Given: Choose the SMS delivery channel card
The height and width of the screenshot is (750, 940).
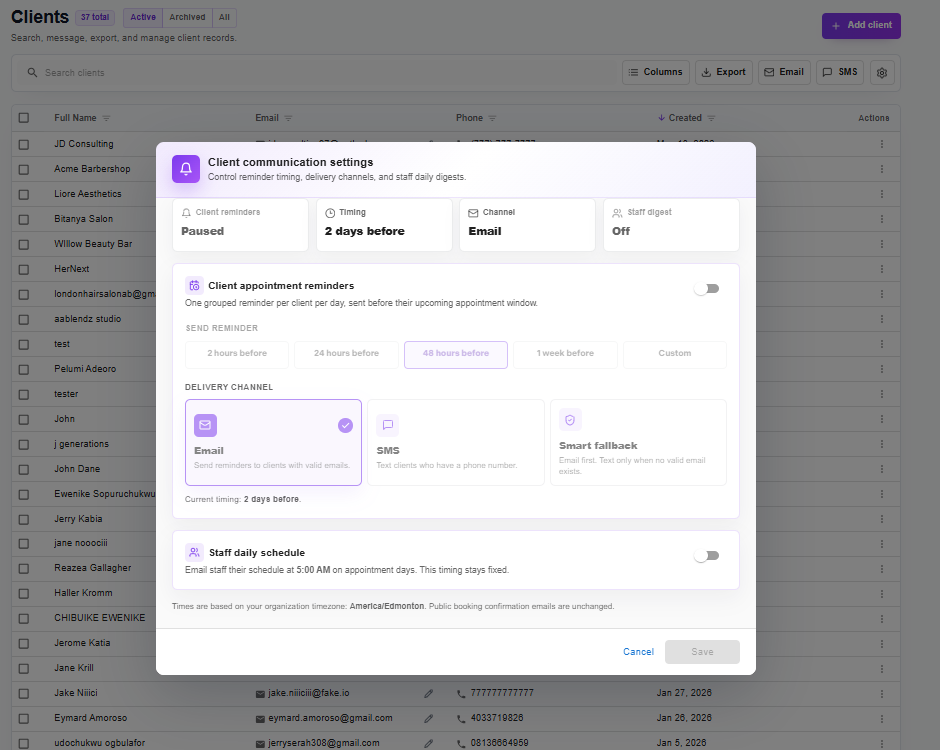Looking at the screenshot, I should point(456,442).
